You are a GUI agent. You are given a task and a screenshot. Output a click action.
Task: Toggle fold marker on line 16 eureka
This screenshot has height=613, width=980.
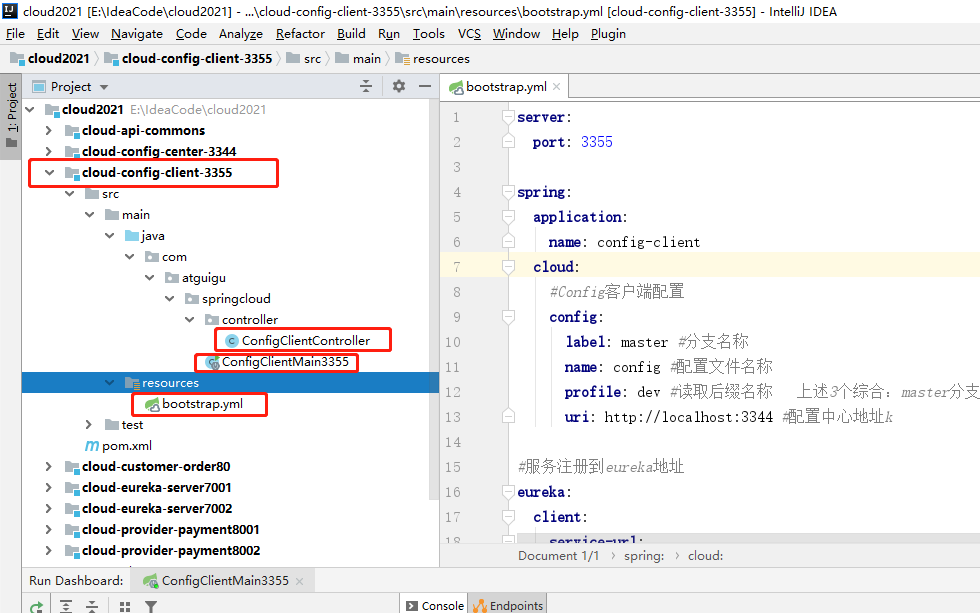pyautogui.click(x=508, y=492)
